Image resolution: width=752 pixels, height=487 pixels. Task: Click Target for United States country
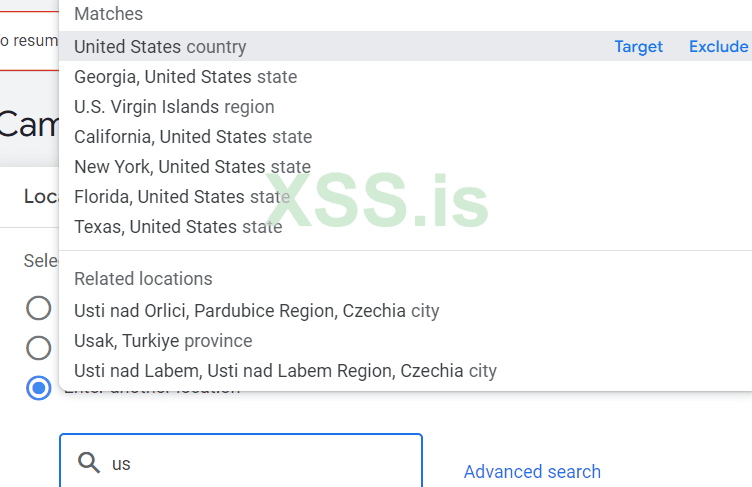click(638, 47)
